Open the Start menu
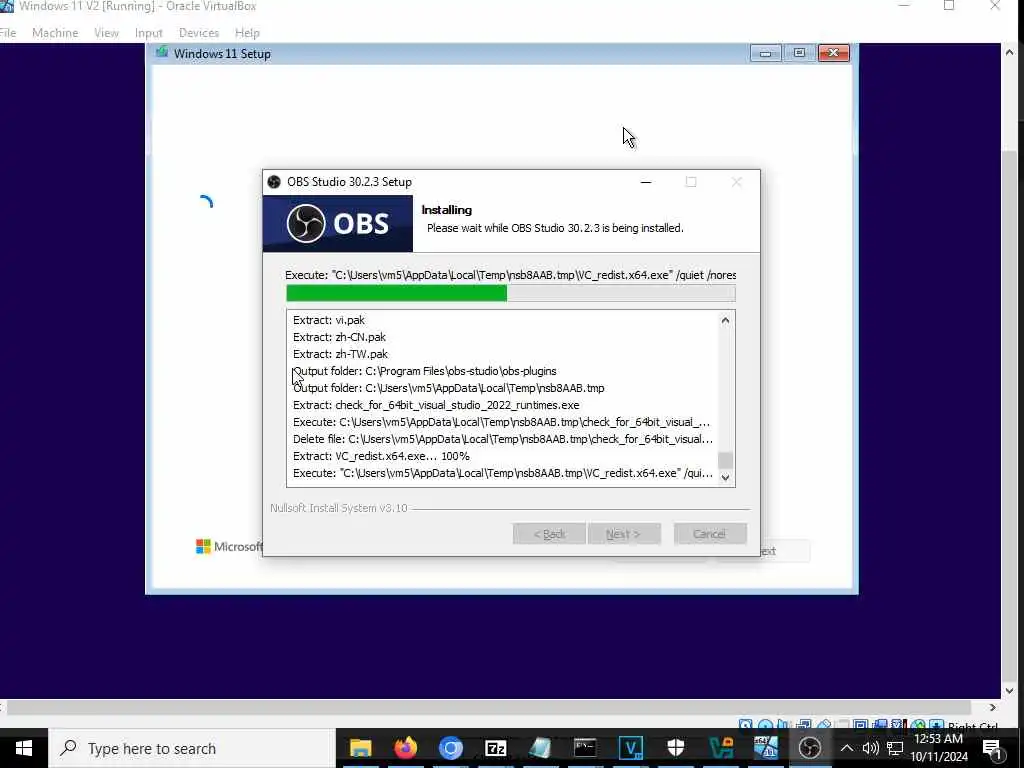The image size is (1024, 768). coord(24,748)
